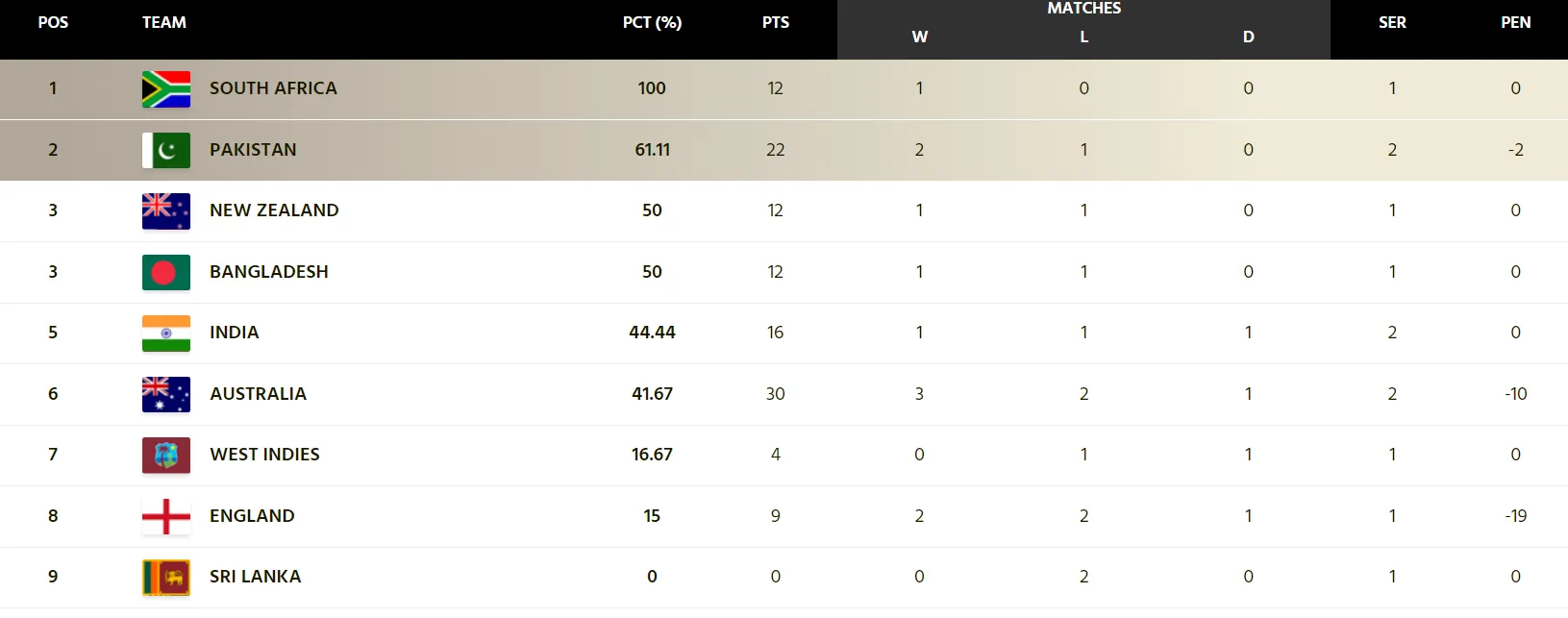Click the New Zealand flag icon

click(x=165, y=210)
